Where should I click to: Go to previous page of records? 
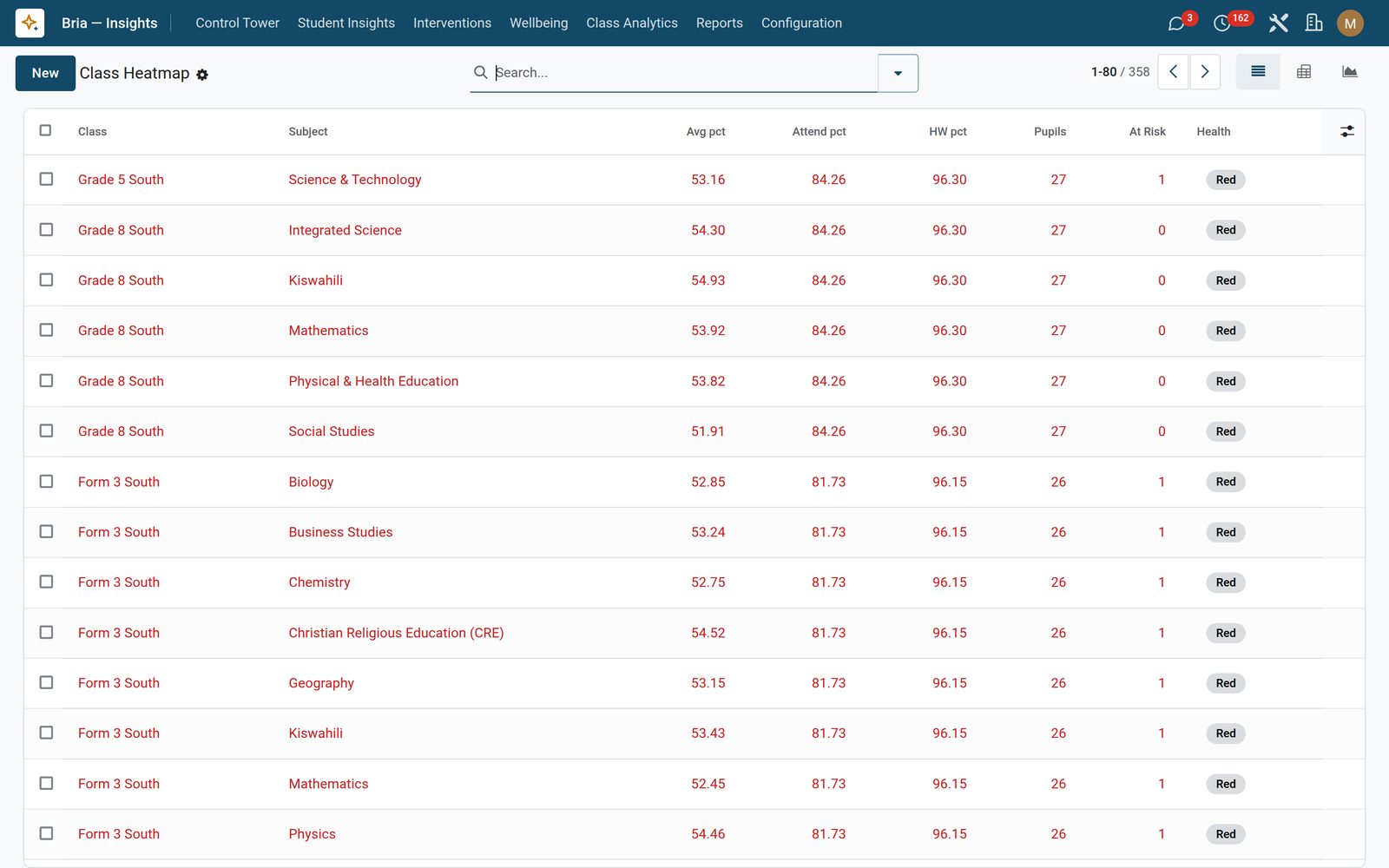pos(1173,72)
